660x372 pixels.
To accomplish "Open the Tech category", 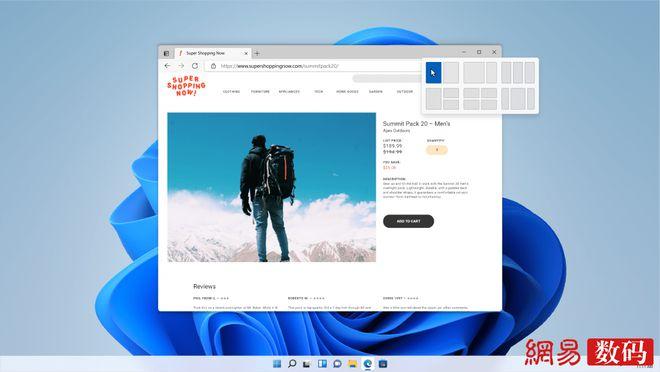I will point(319,91).
